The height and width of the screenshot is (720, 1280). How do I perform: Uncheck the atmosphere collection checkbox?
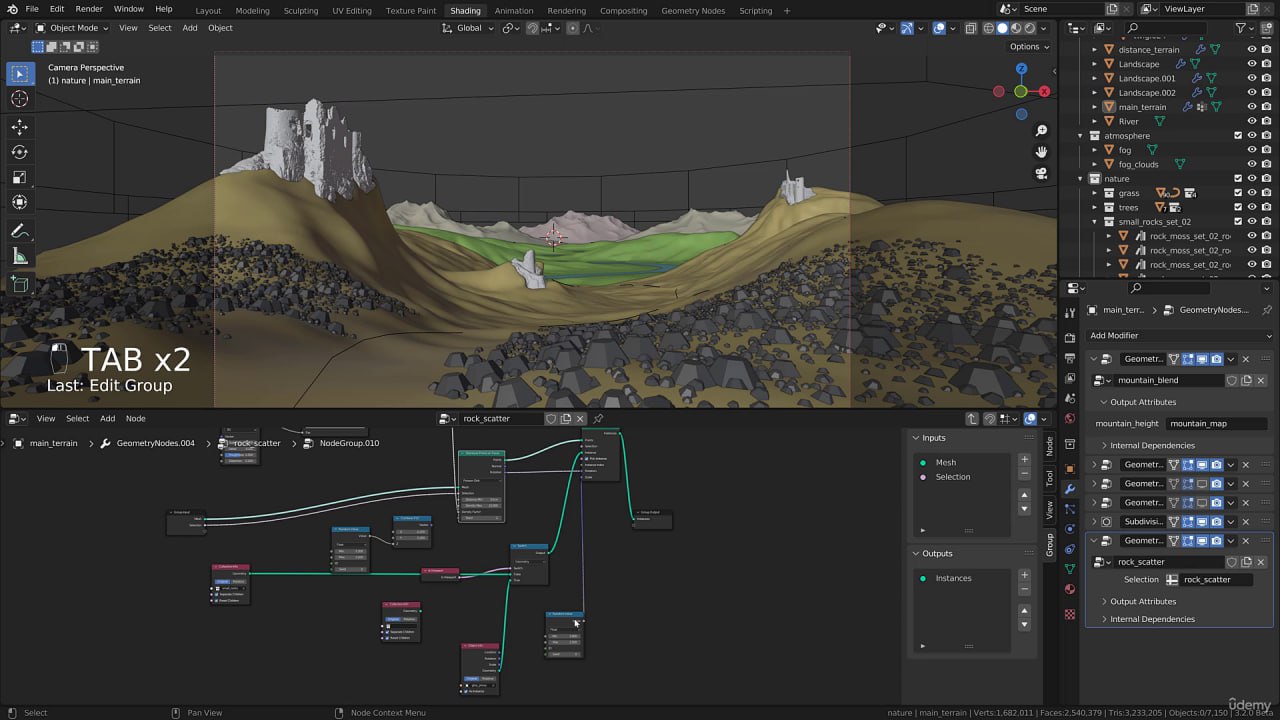(1238, 136)
